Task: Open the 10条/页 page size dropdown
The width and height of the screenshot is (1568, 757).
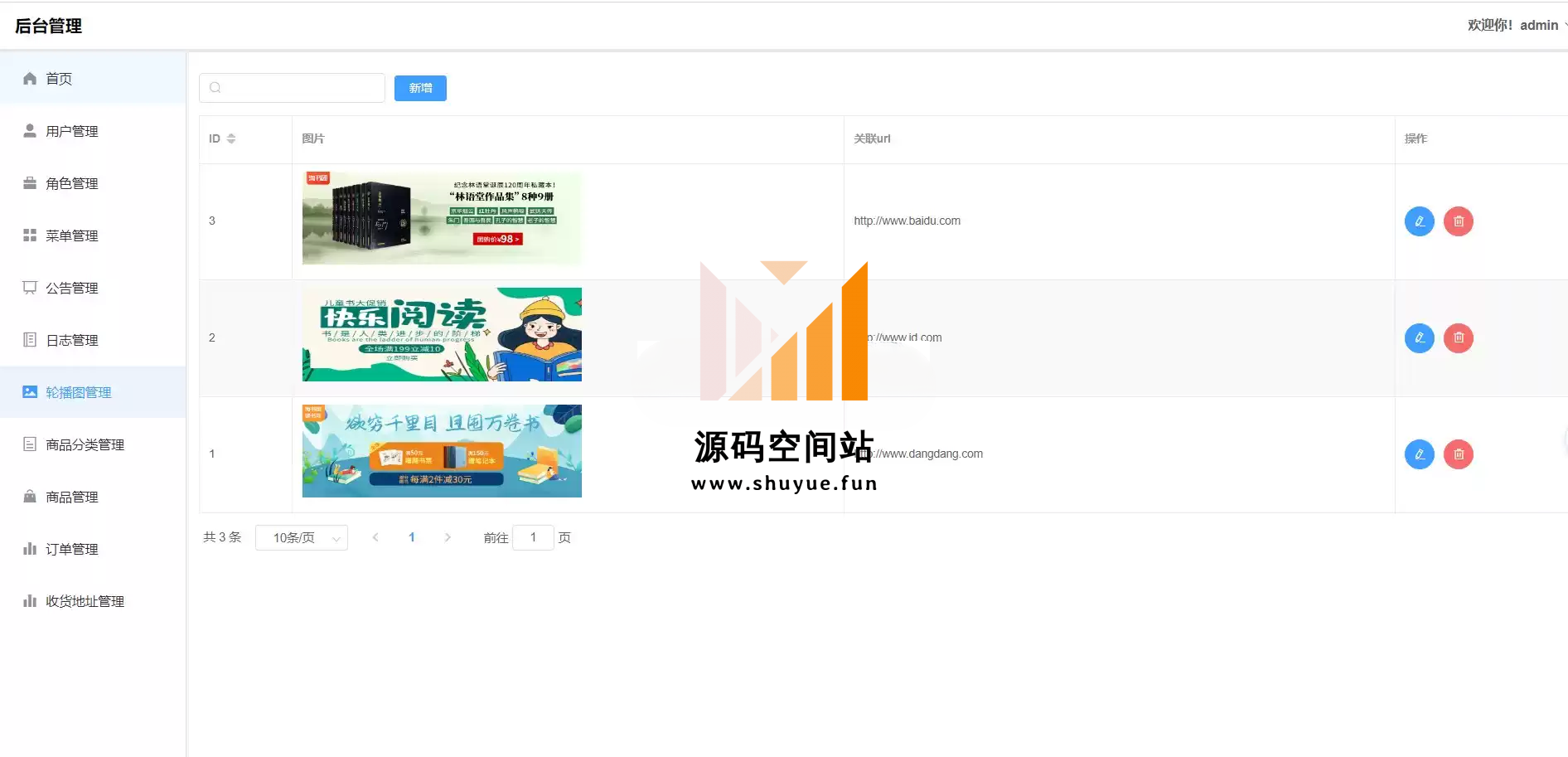Action: 302,537
